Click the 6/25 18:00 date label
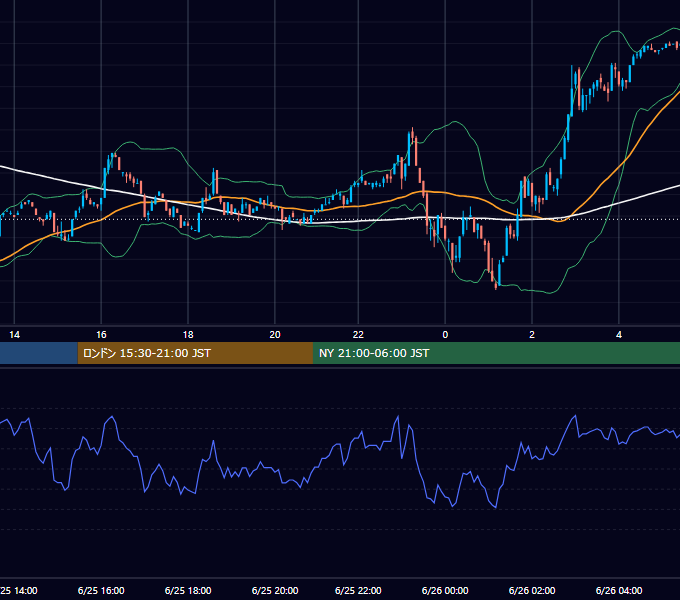This screenshot has width=680, height=600. click(x=188, y=590)
